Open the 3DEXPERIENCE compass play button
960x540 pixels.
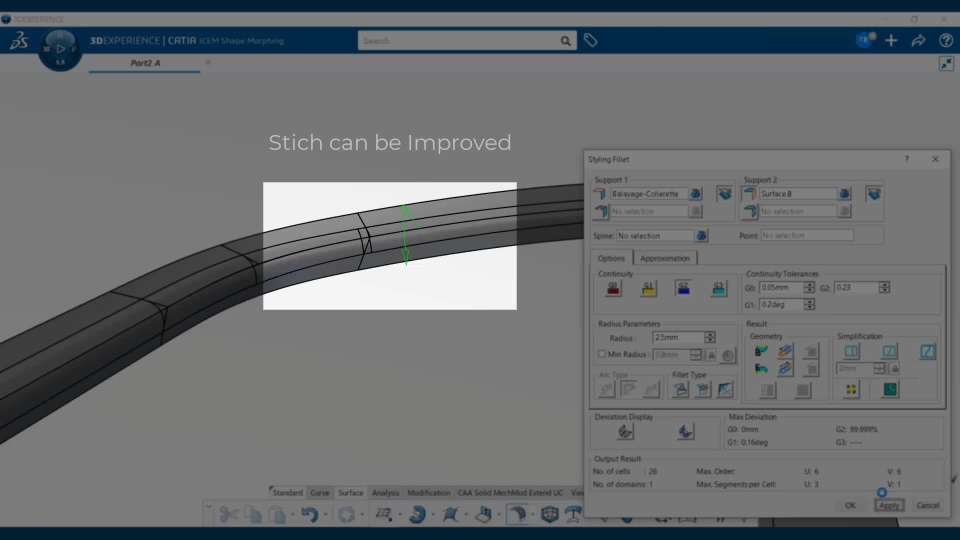[60, 49]
